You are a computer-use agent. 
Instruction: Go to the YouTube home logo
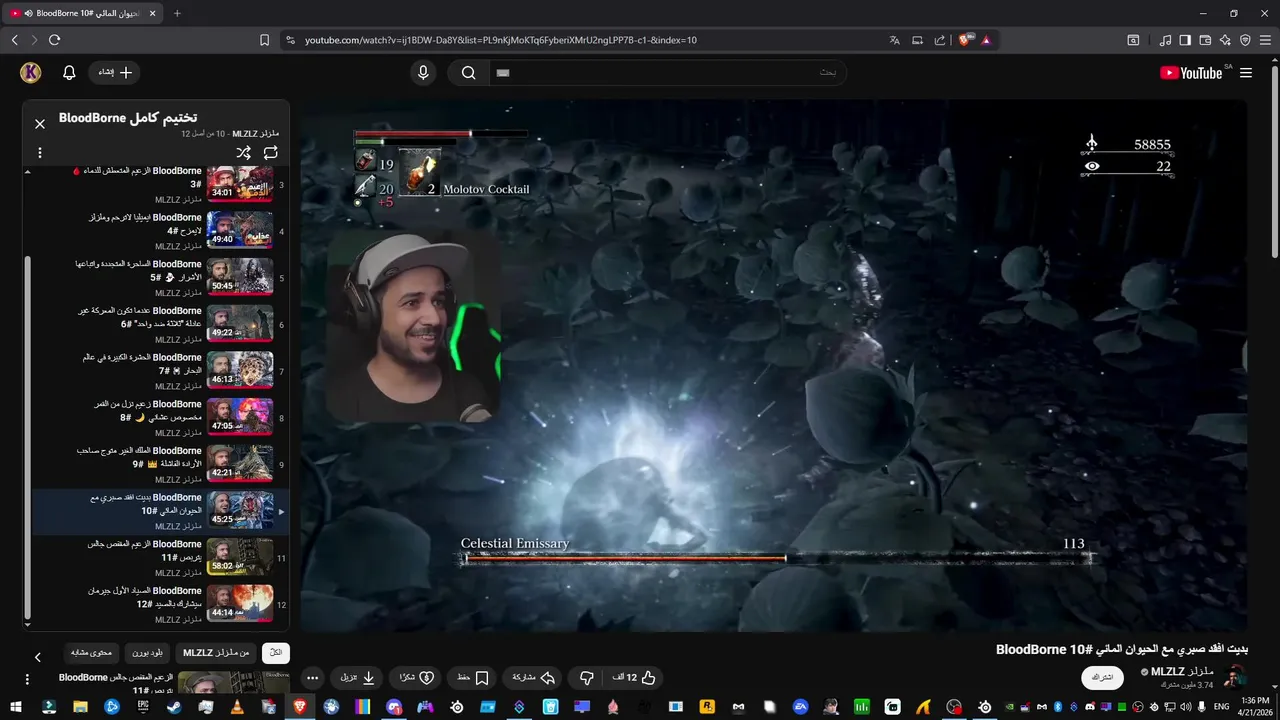[x=1191, y=73]
